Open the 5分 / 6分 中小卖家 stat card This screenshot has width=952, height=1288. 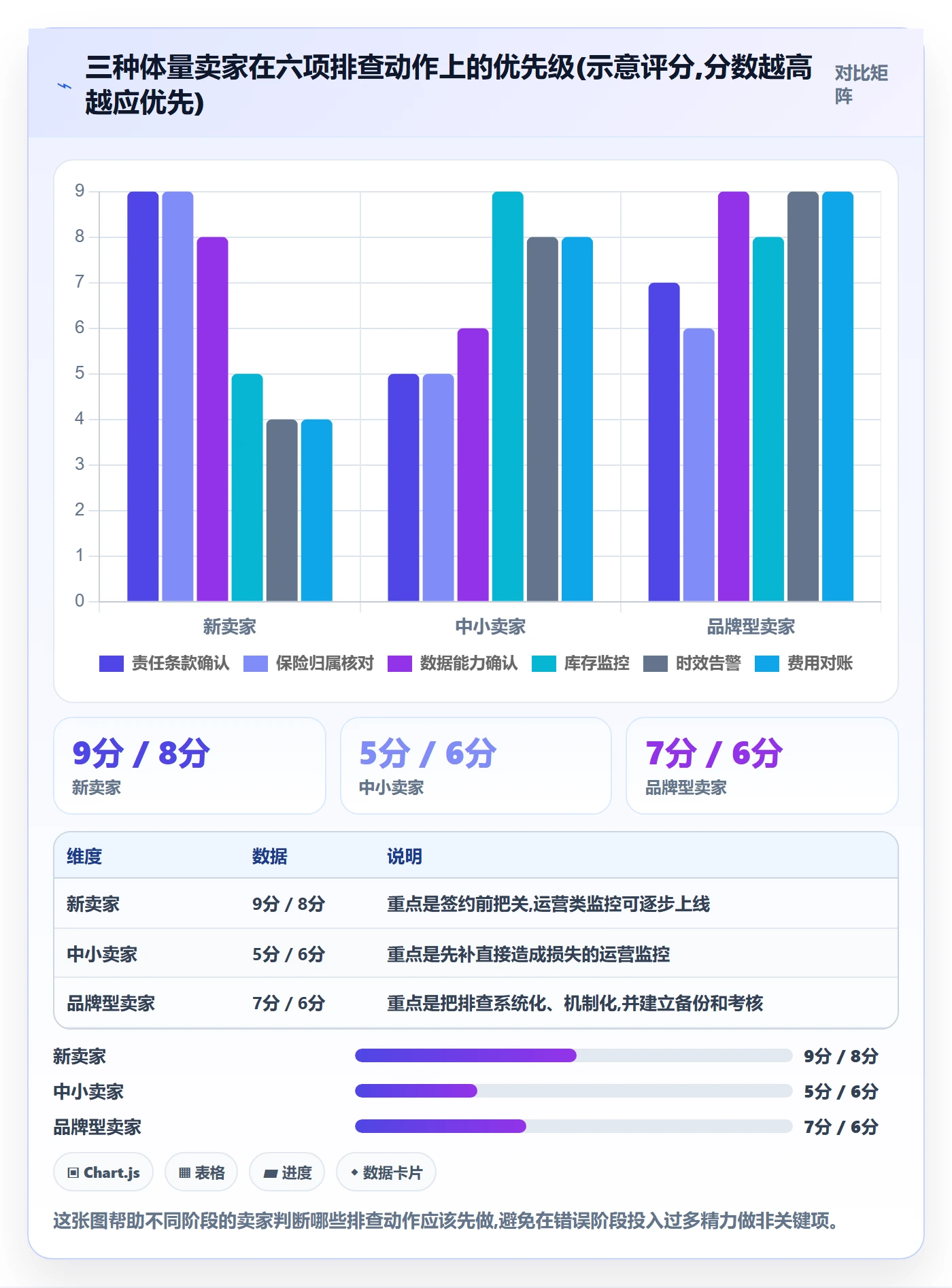(x=476, y=766)
